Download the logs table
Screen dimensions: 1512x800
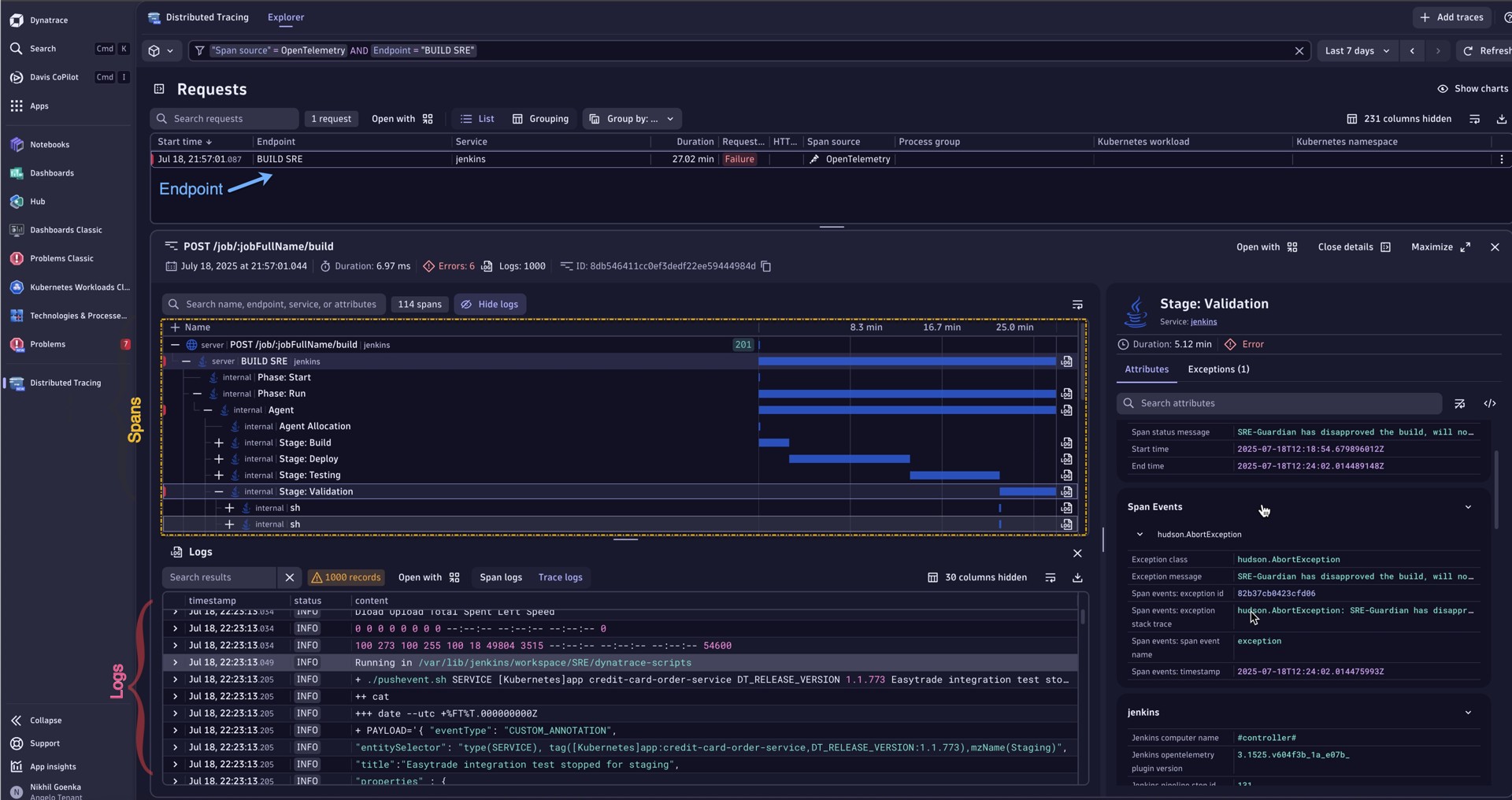click(x=1077, y=578)
